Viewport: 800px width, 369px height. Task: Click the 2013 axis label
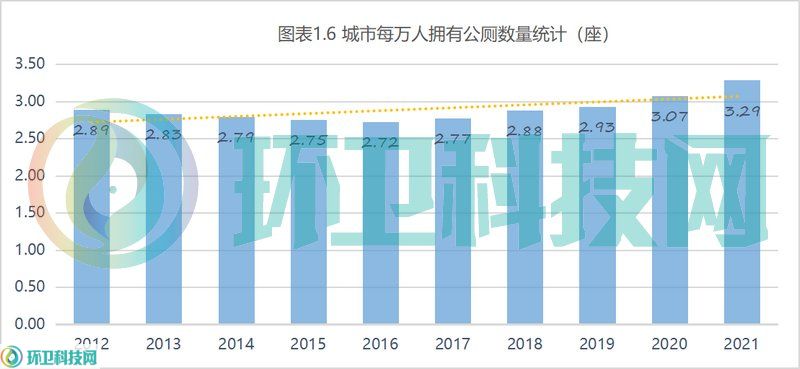coord(163,344)
